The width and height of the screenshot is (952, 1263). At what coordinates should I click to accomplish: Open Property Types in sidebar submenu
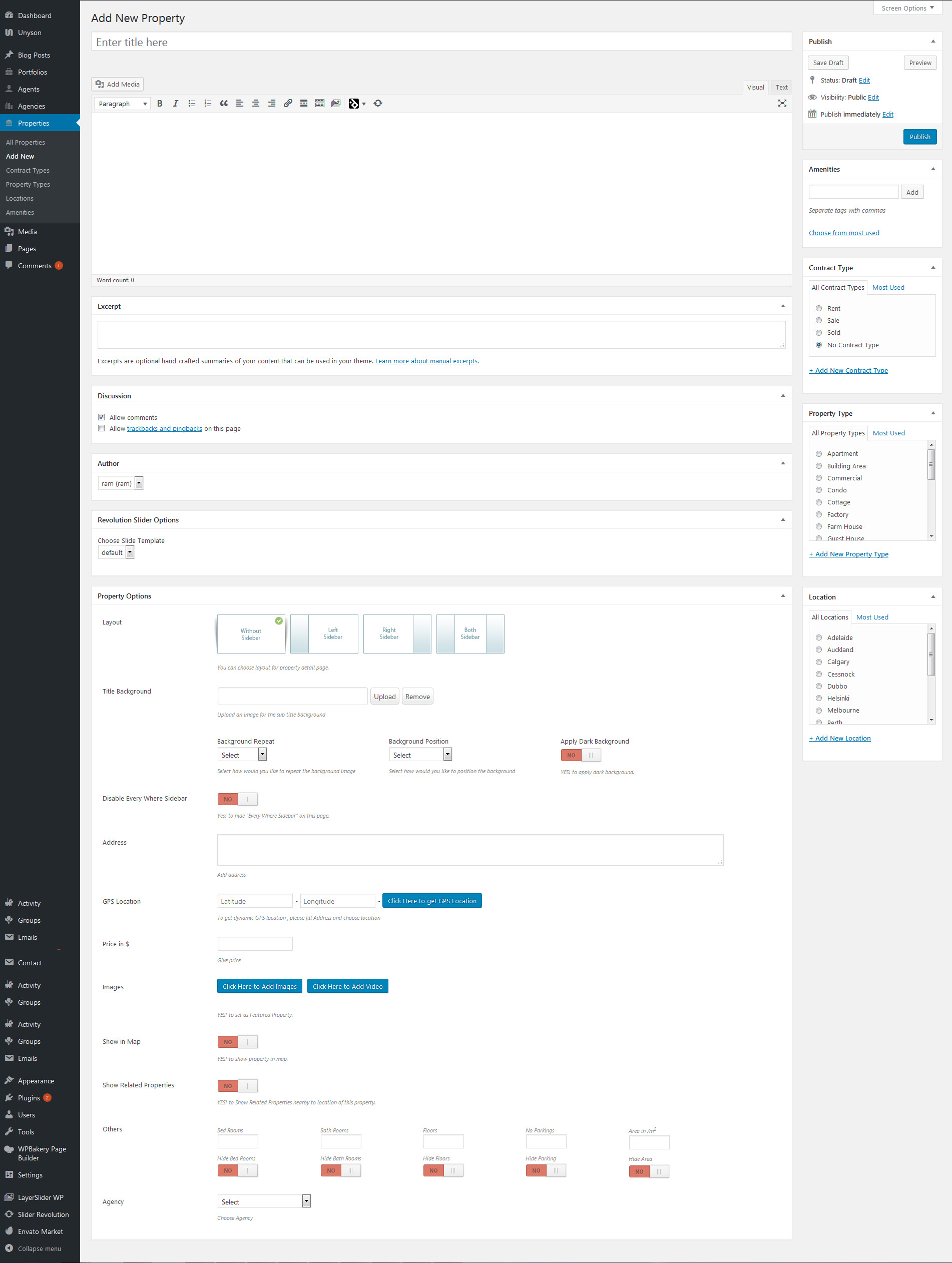pyautogui.click(x=28, y=185)
